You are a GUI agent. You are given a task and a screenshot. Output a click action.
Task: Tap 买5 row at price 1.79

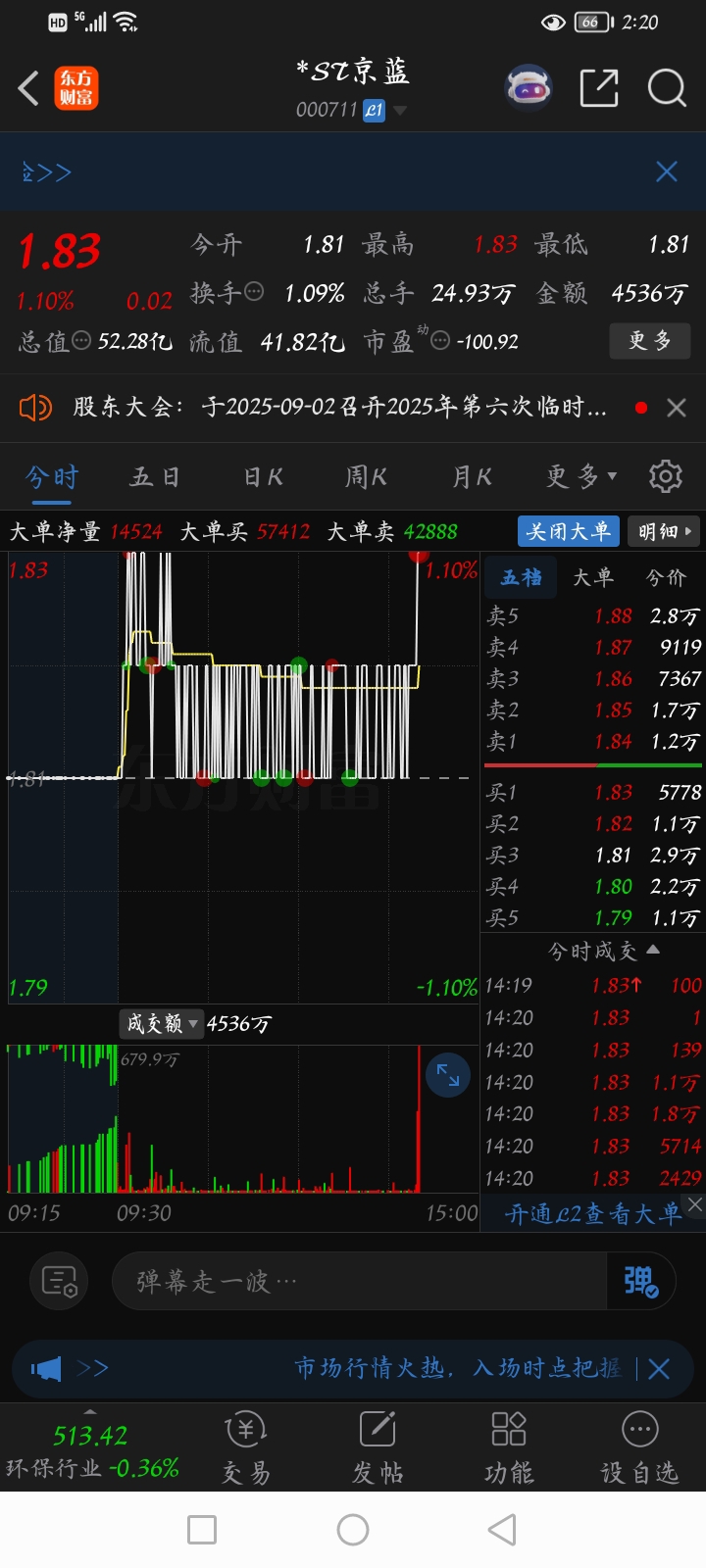click(x=593, y=917)
